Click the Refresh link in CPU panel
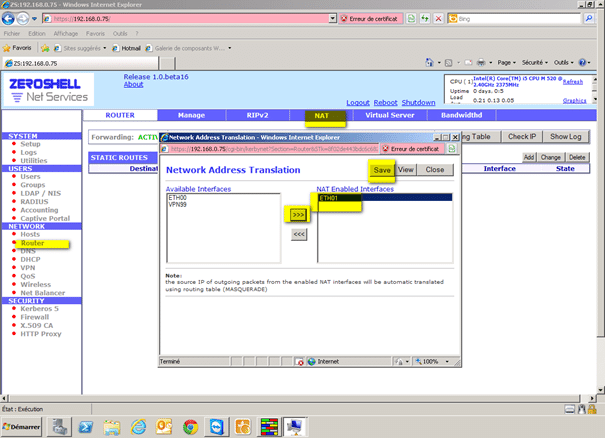This screenshot has height=438, width=605. pyautogui.click(x=573, y=82)
